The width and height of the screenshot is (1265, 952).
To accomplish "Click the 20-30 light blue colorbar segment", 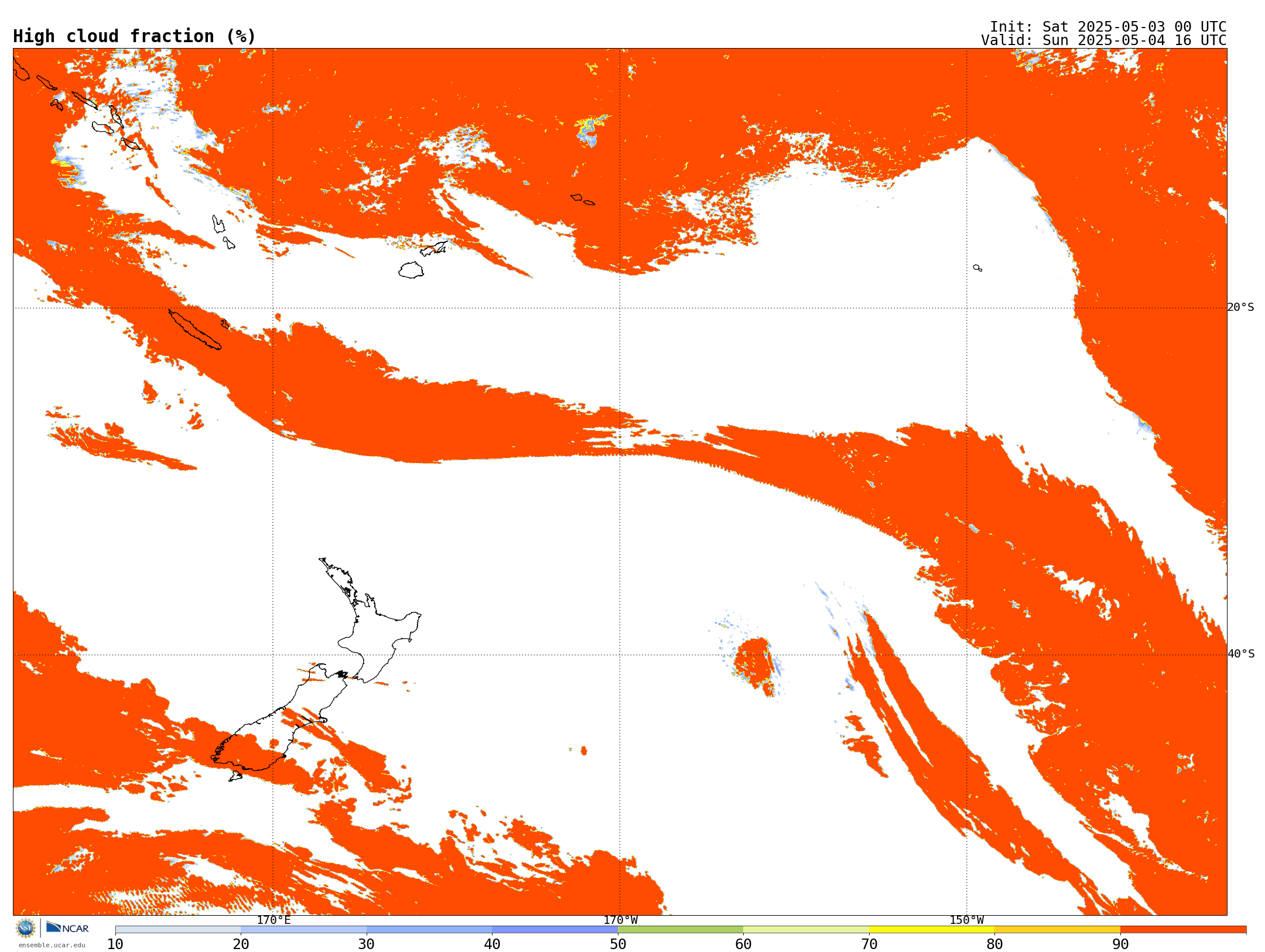I will (303, 930).
